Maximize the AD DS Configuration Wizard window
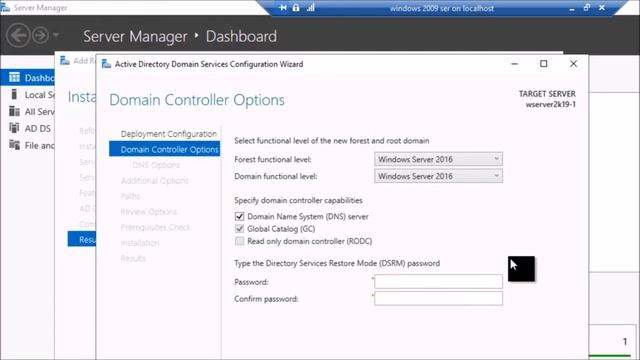This screenshot has height=360, width=640. (x=544, y=64)
